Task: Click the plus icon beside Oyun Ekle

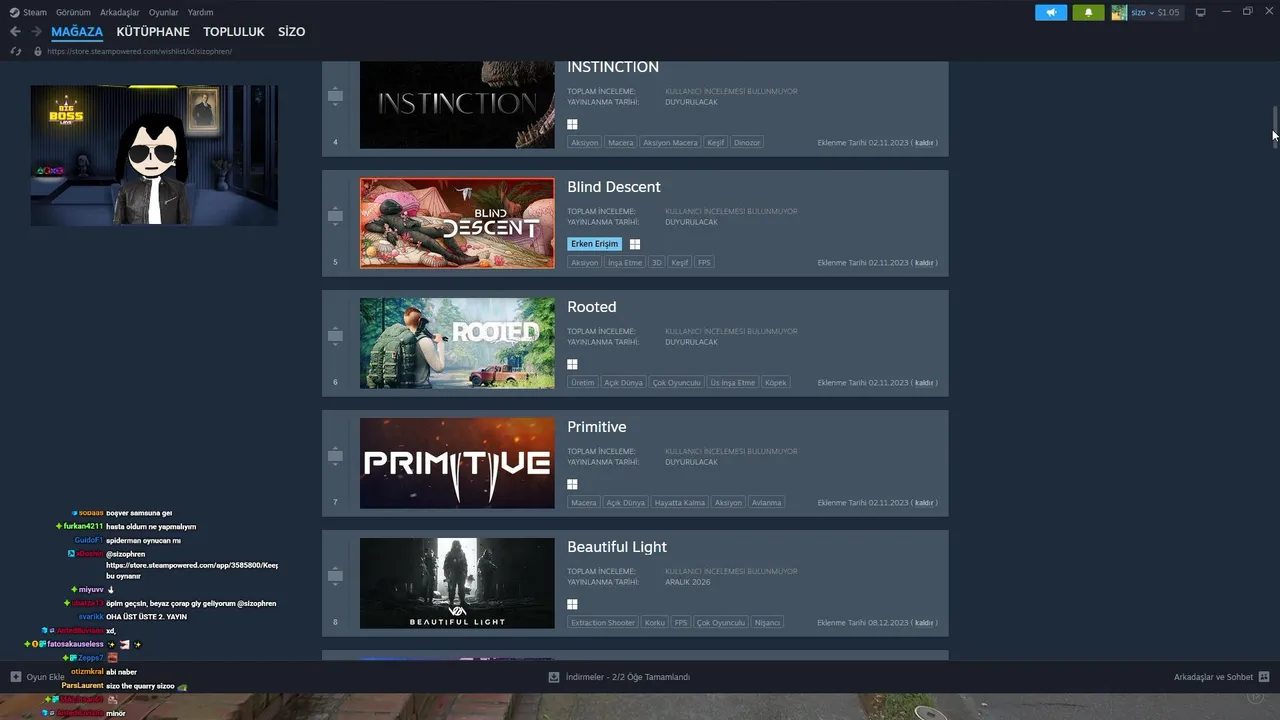Action: pos(16,677)
